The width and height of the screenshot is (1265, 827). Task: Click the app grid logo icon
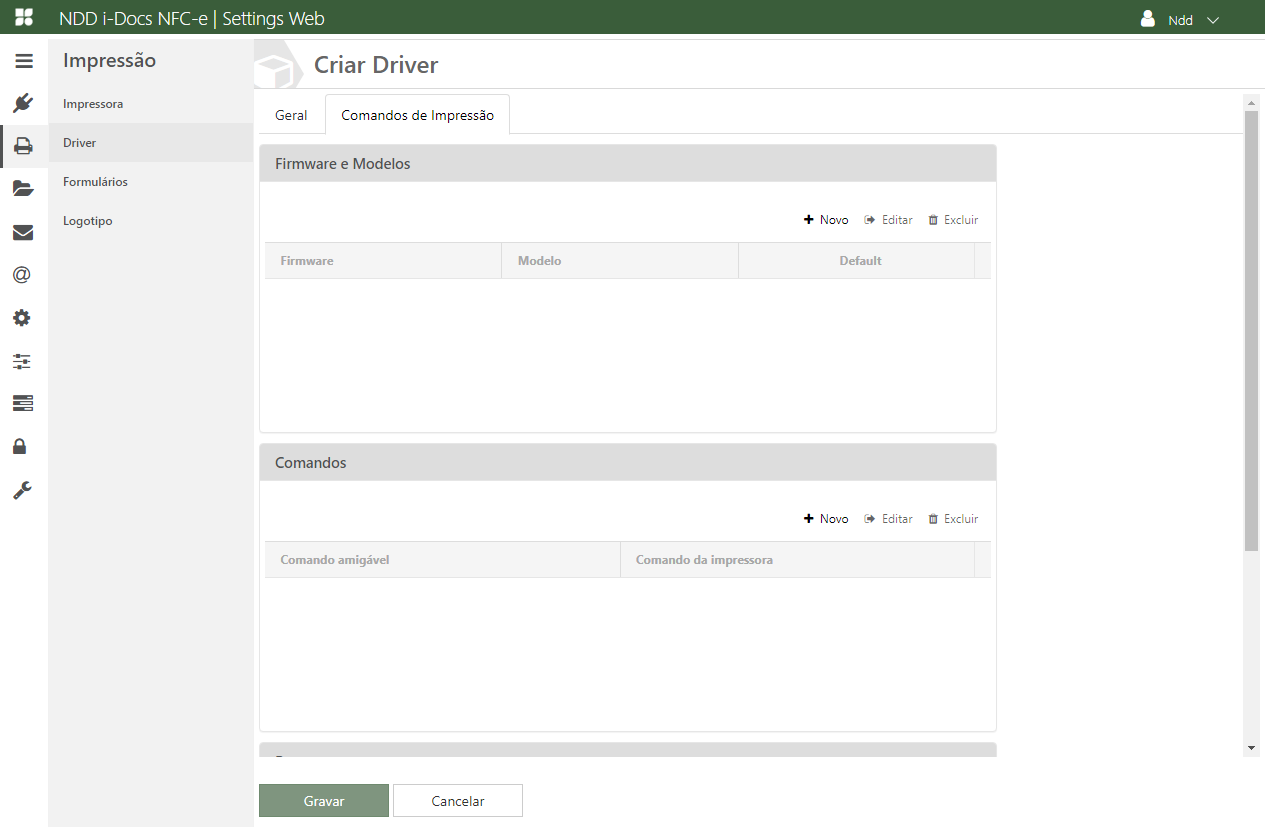tap(24, 18)
